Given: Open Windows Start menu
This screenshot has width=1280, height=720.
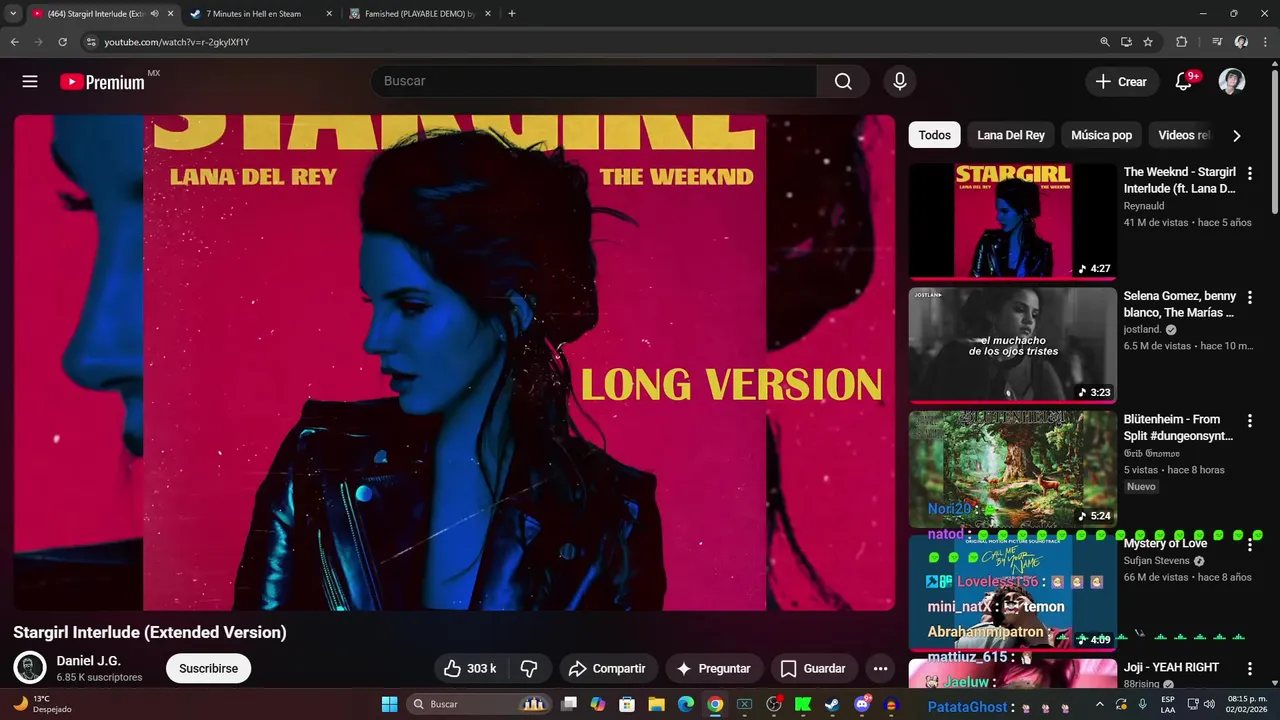Looking at the screenshot, I should point(390,705).
